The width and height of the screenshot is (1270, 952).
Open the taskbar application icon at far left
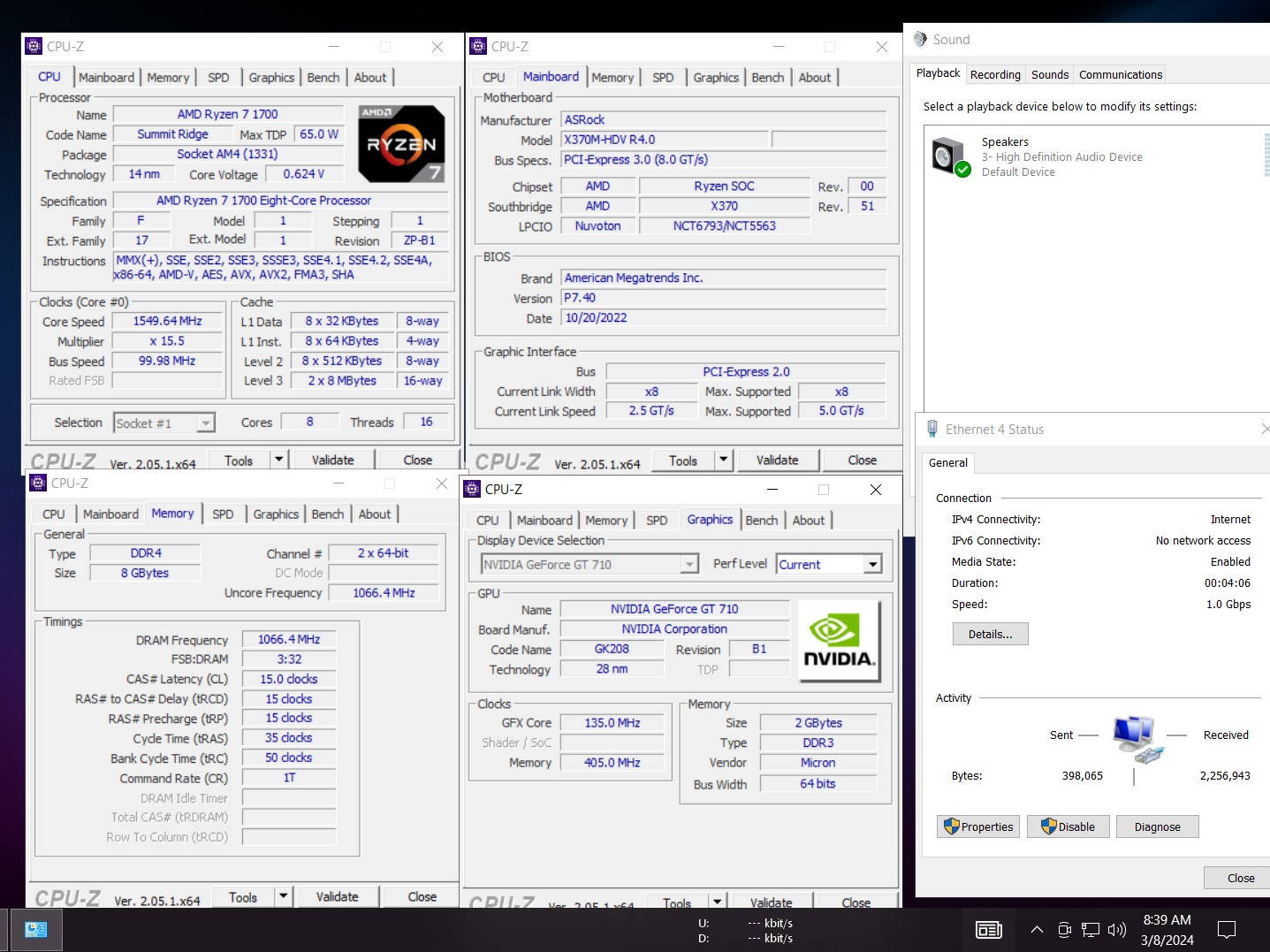35,929
